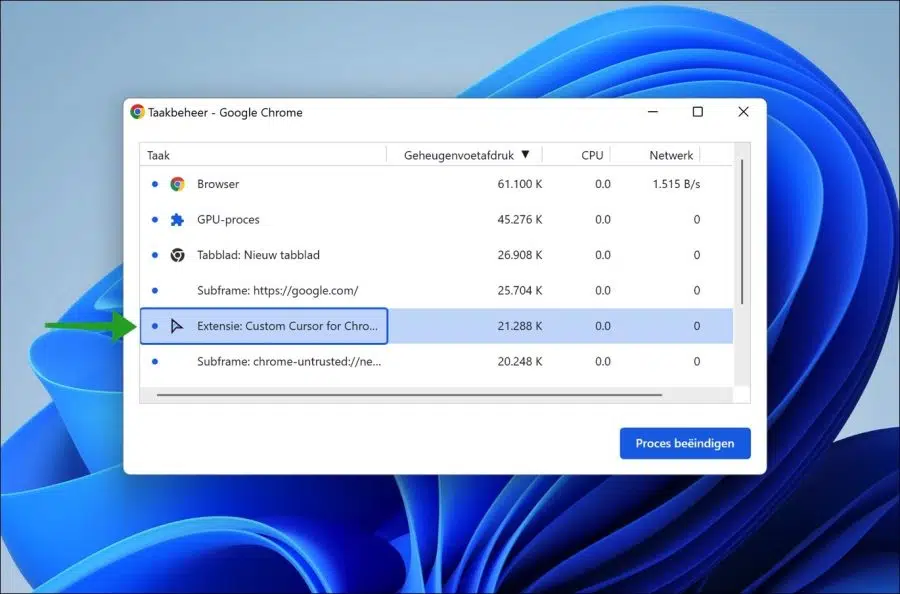Click the sort arrow next to Geheugenvoetafdruk
The width and height of the screenshot is (900, 594).
click(525, 154)
